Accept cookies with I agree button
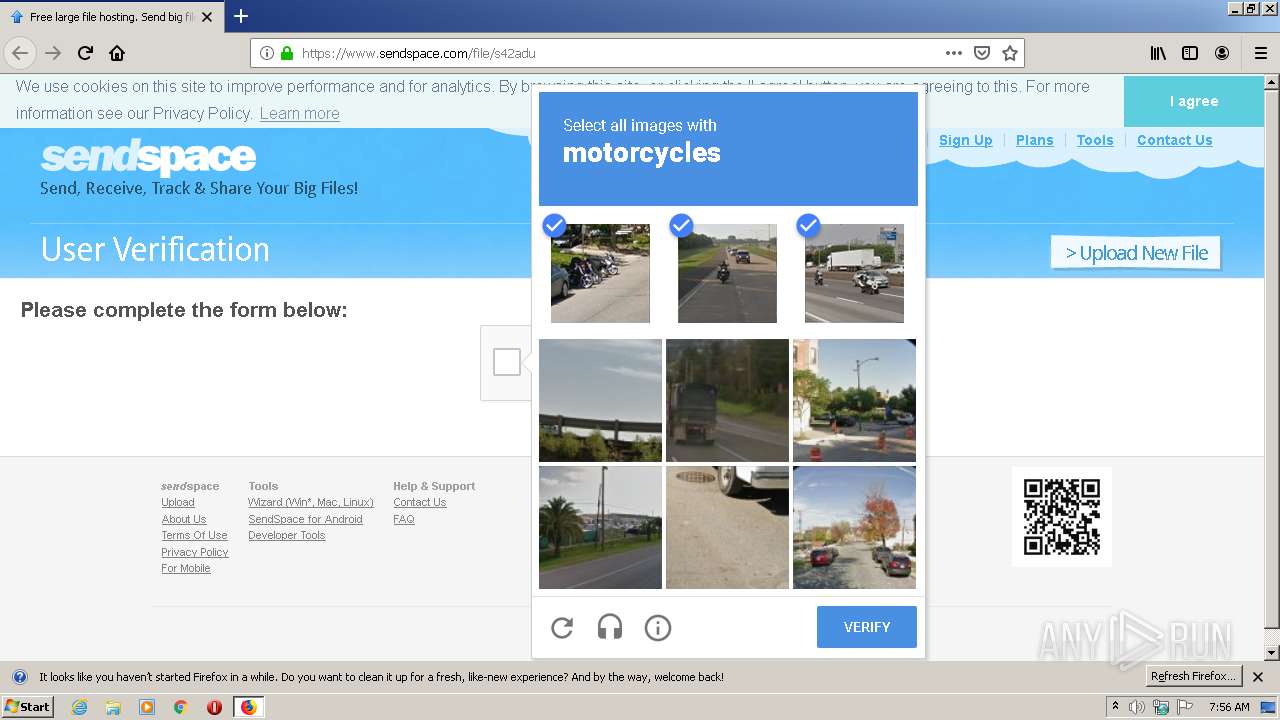Viewport: 1280px width, 720px height. coord(1194,101)
